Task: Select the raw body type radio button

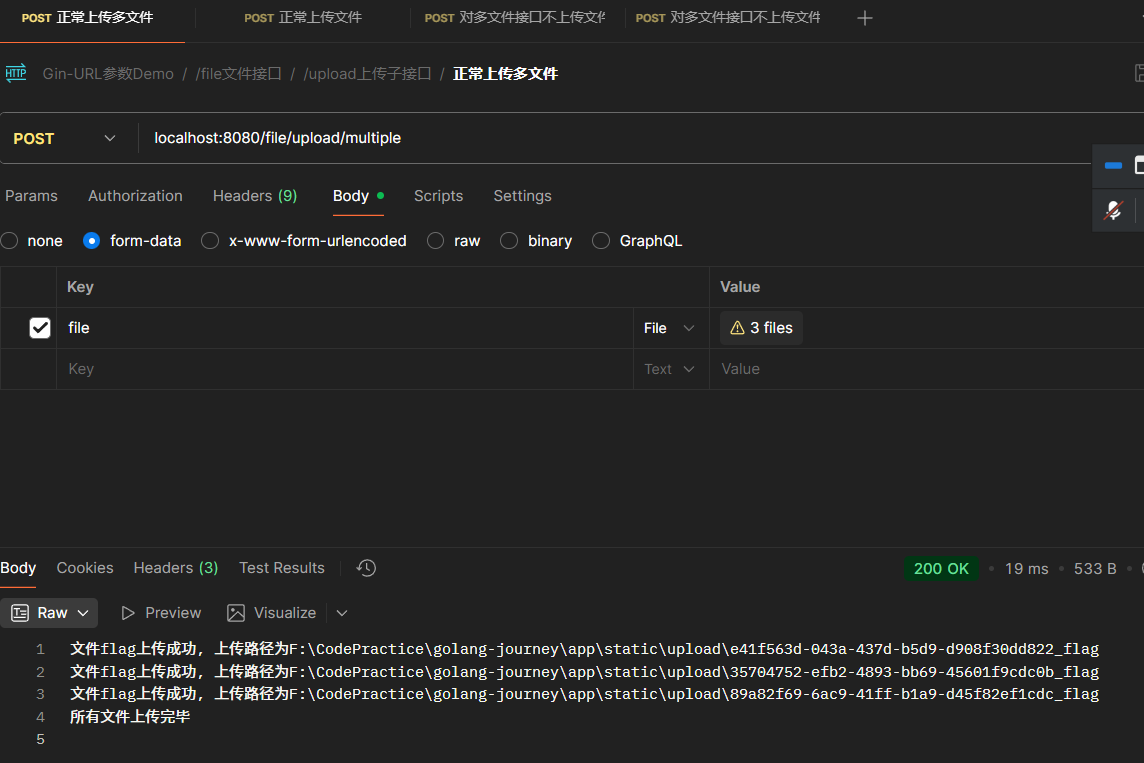Action: pos(436,241)
